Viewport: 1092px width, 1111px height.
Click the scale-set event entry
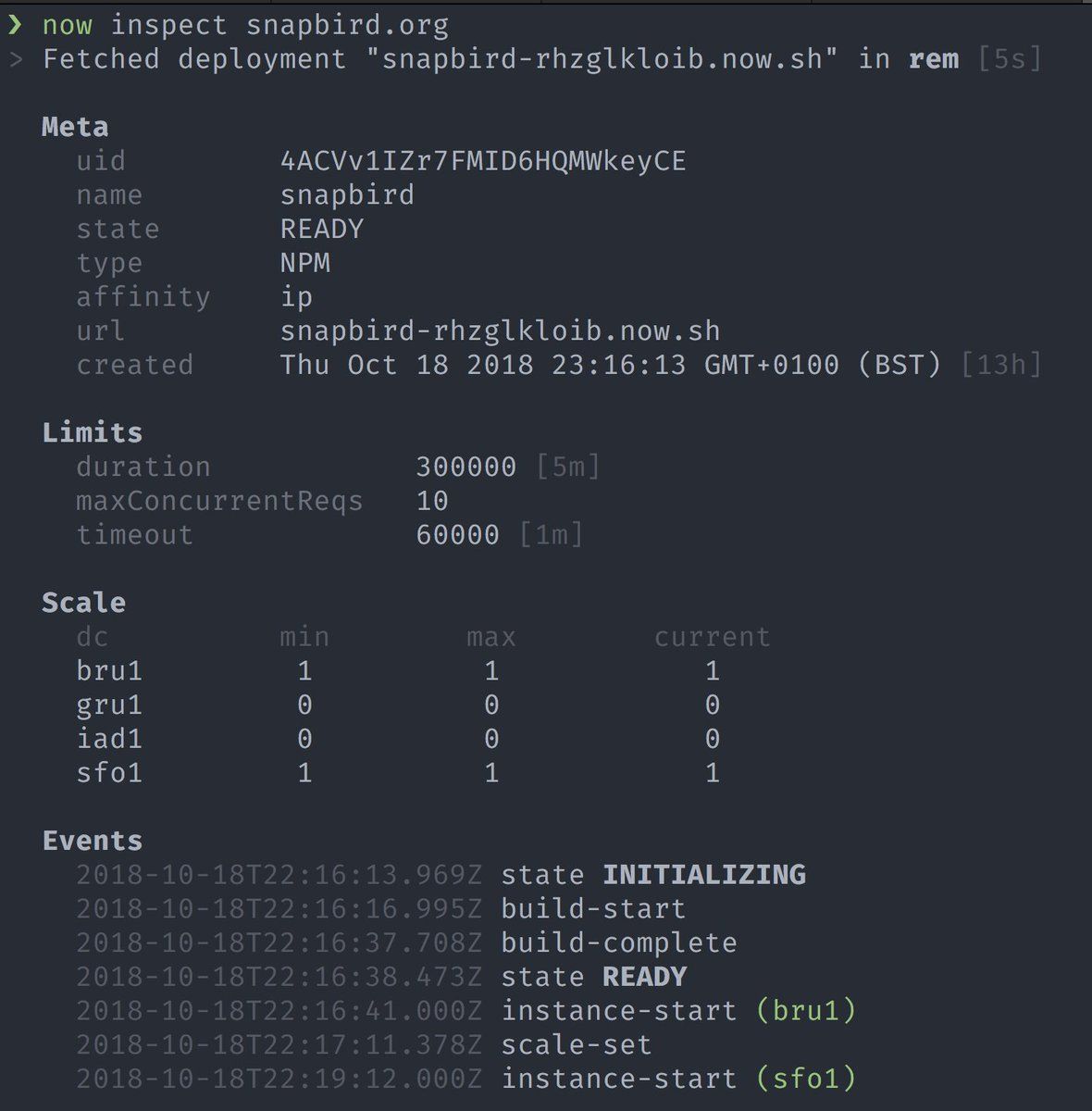pyautogui.click(x=577, y=1044)
